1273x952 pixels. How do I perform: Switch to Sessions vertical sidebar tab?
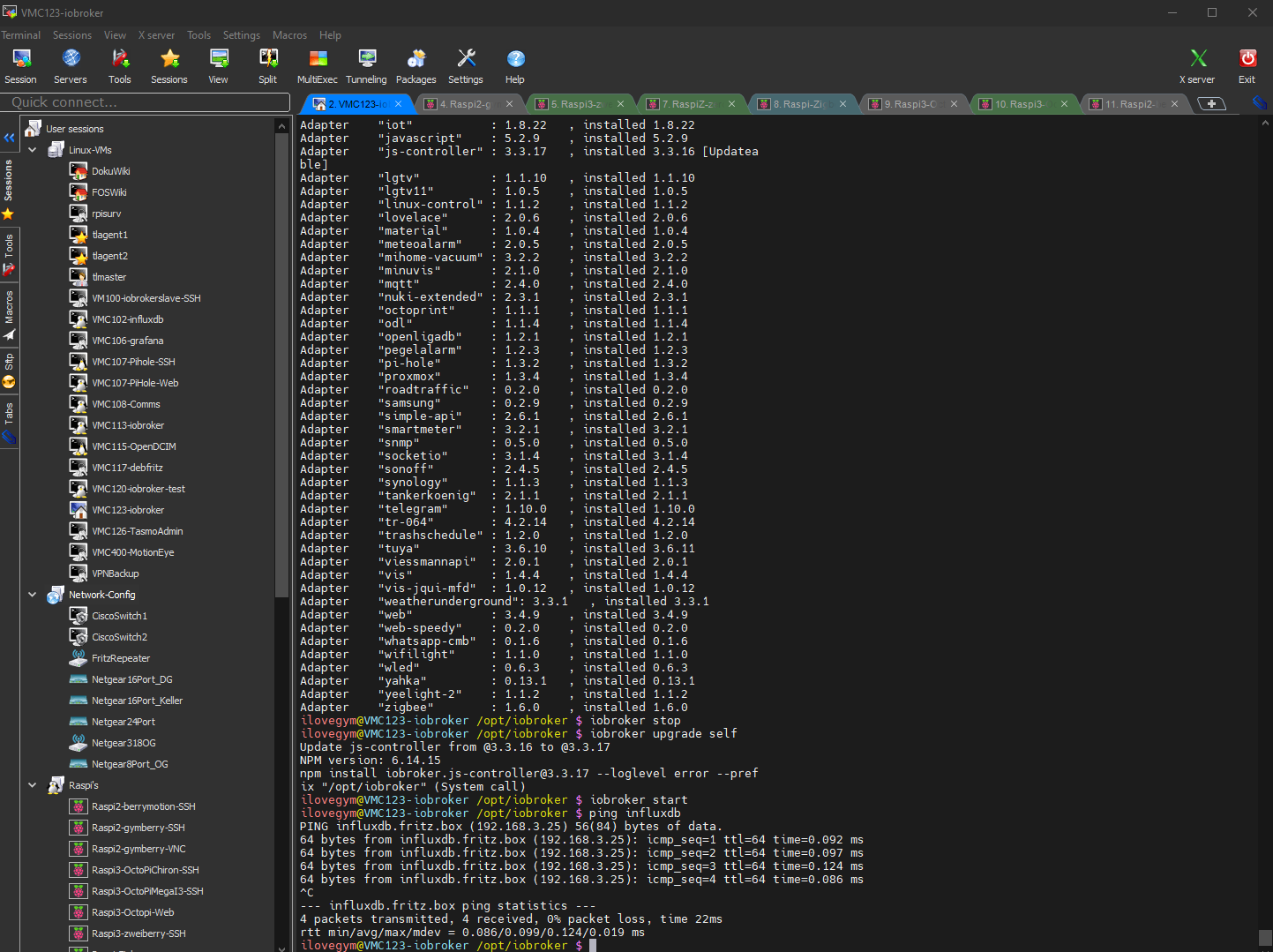[9, 189]
